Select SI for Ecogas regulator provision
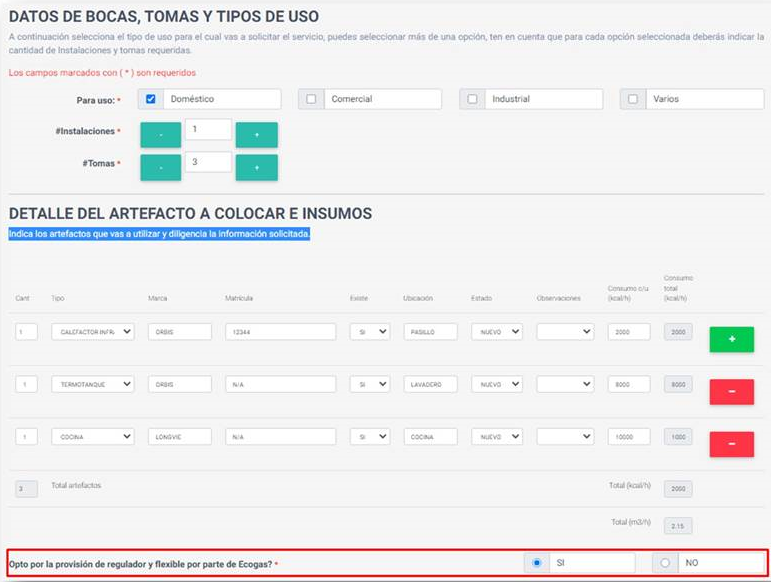Viewport: 771px width, 582px height. [538, 563]
